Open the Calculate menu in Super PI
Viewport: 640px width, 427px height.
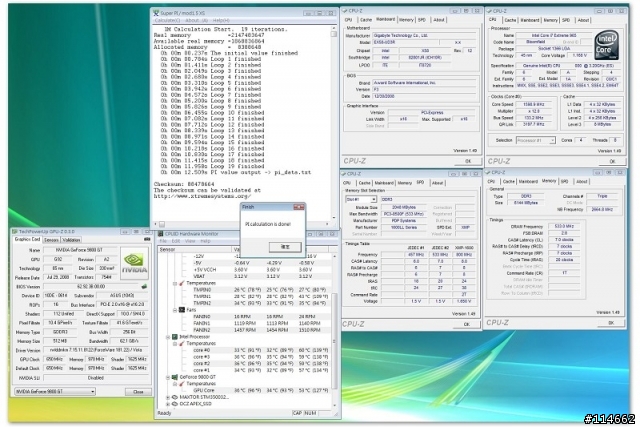coord(167,20)
